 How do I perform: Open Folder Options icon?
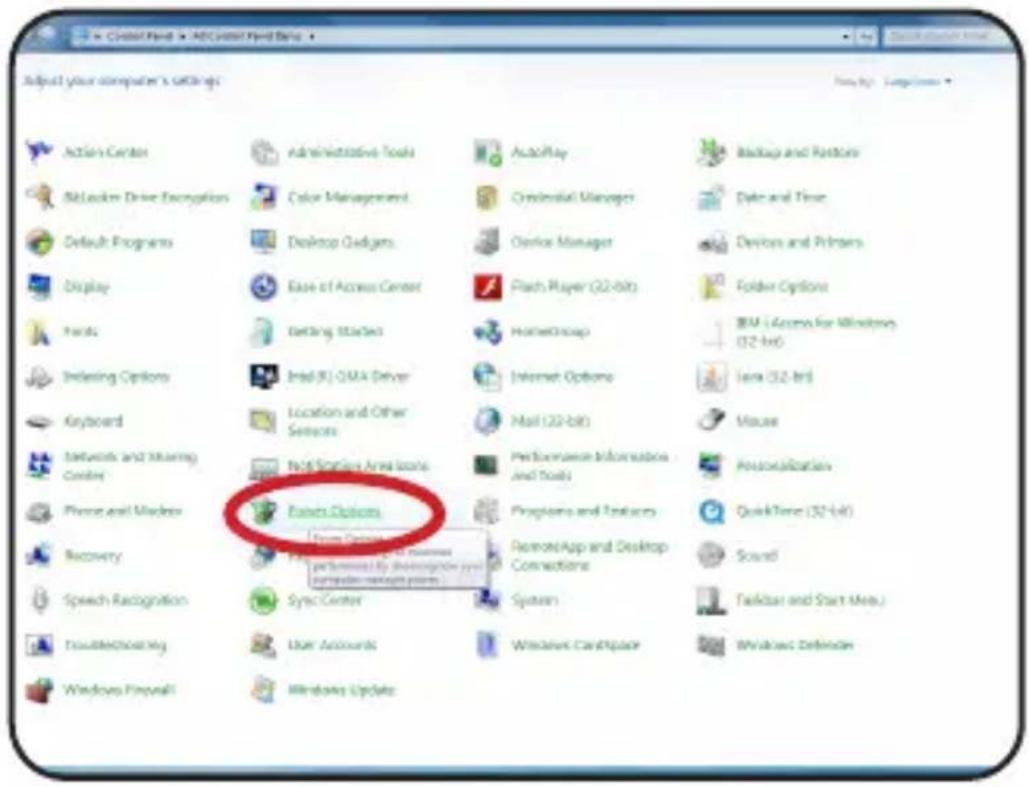pos(712,287)
